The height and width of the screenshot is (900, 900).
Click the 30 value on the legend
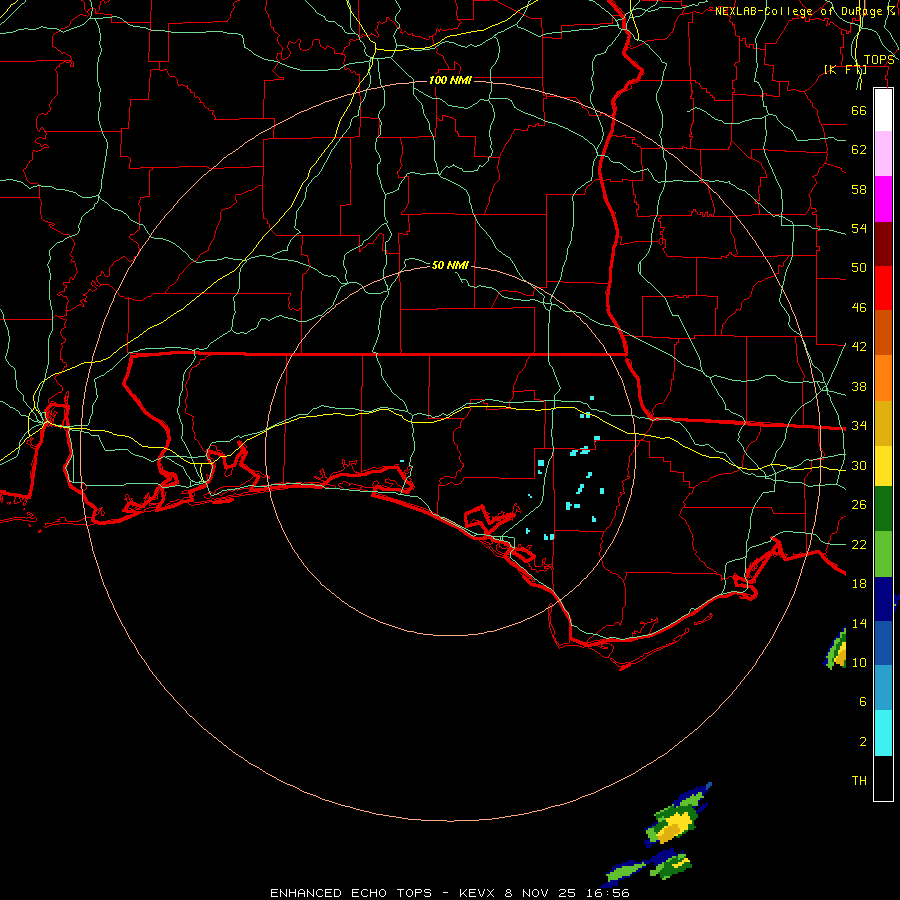click(859, 465)
